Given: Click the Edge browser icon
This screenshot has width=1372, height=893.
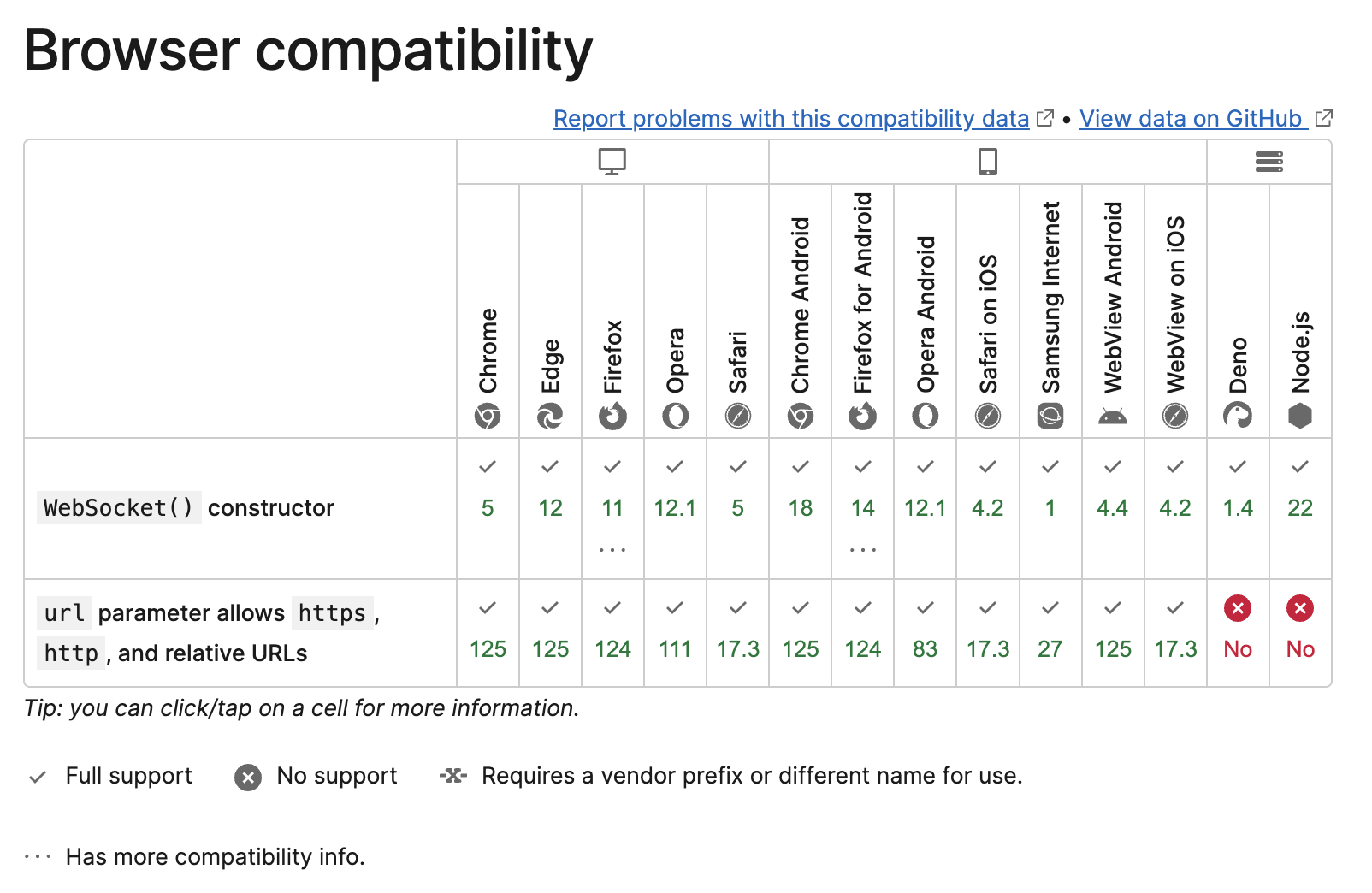Looking at the screenshot, I should (550, 417).
